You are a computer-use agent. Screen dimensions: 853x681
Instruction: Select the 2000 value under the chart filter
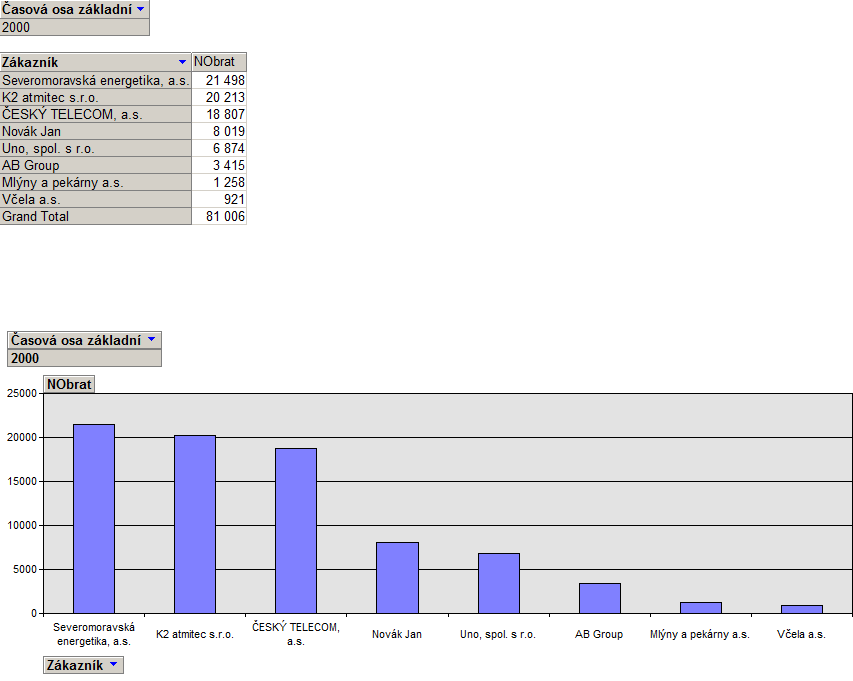84,358
